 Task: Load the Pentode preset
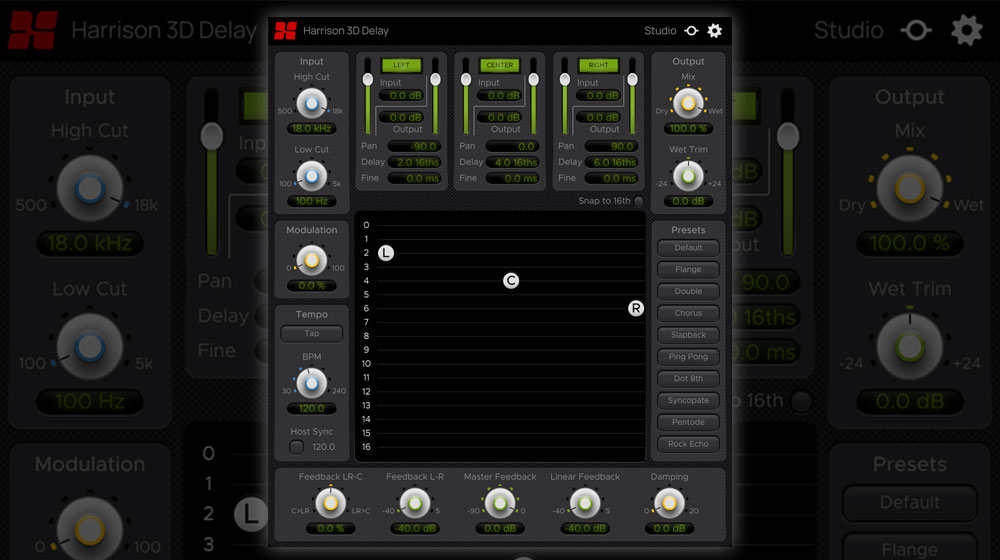[688, 422]
